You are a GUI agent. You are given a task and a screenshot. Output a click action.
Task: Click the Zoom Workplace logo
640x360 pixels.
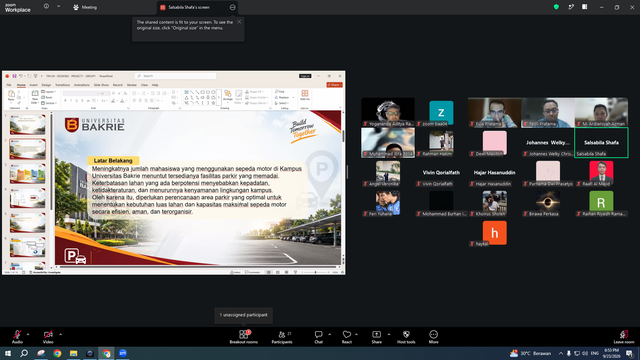tap(18, 8)
